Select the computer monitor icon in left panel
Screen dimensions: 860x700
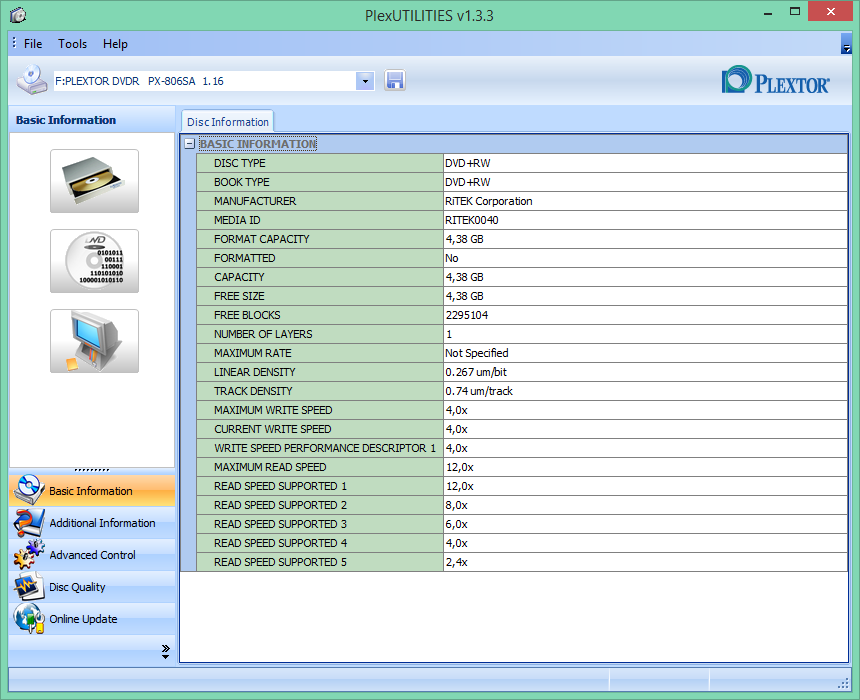[x=94, y=341]
